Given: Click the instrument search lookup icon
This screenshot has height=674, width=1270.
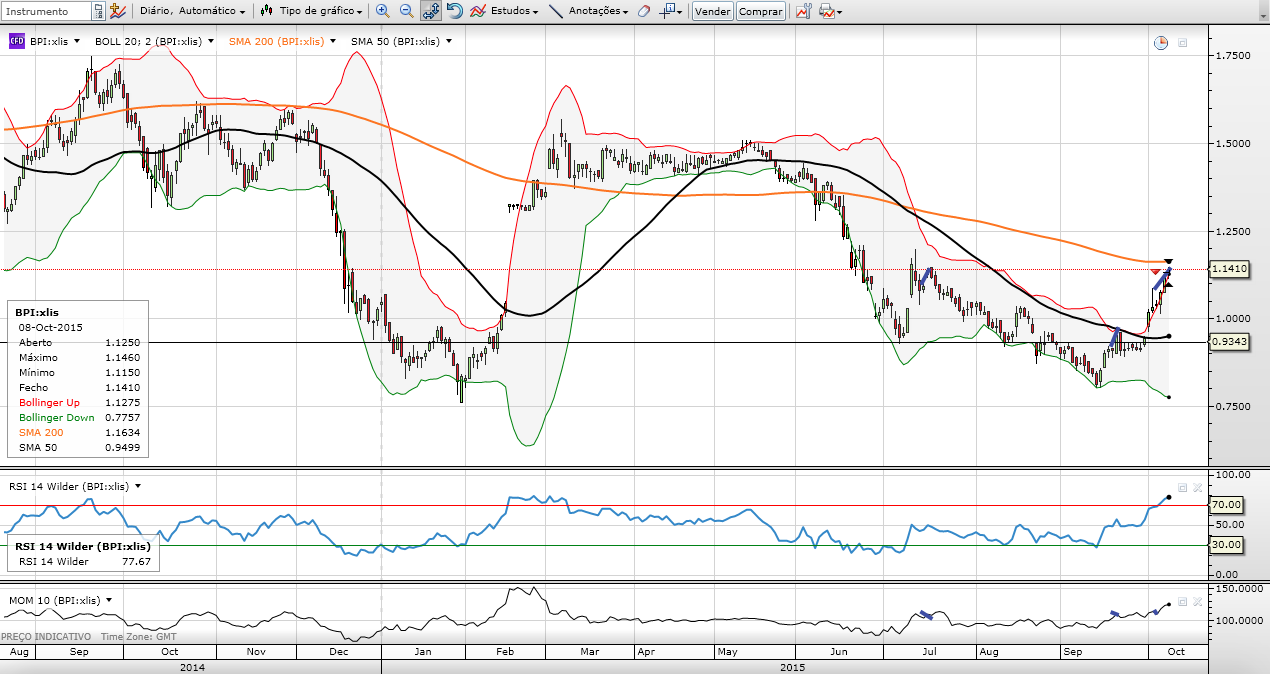Looking at the screenshot, I should point(98,11).
